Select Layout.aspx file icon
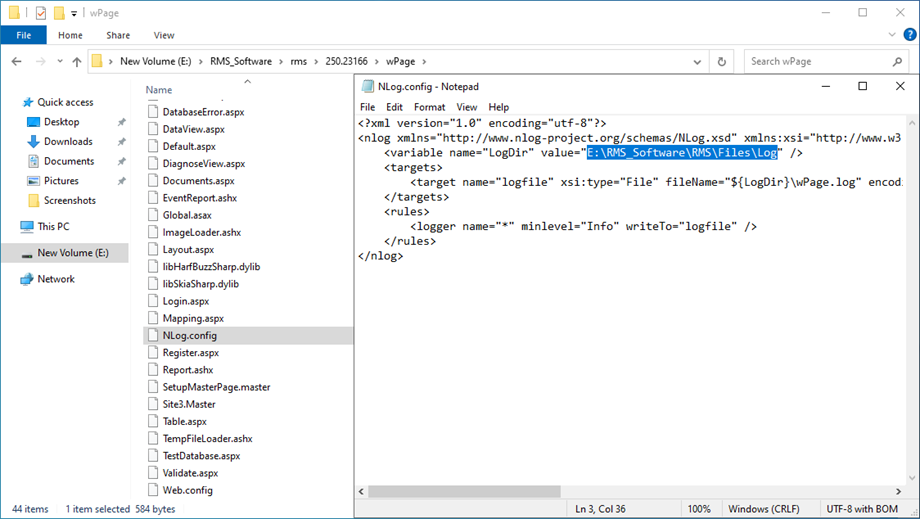 coord(153,249)
